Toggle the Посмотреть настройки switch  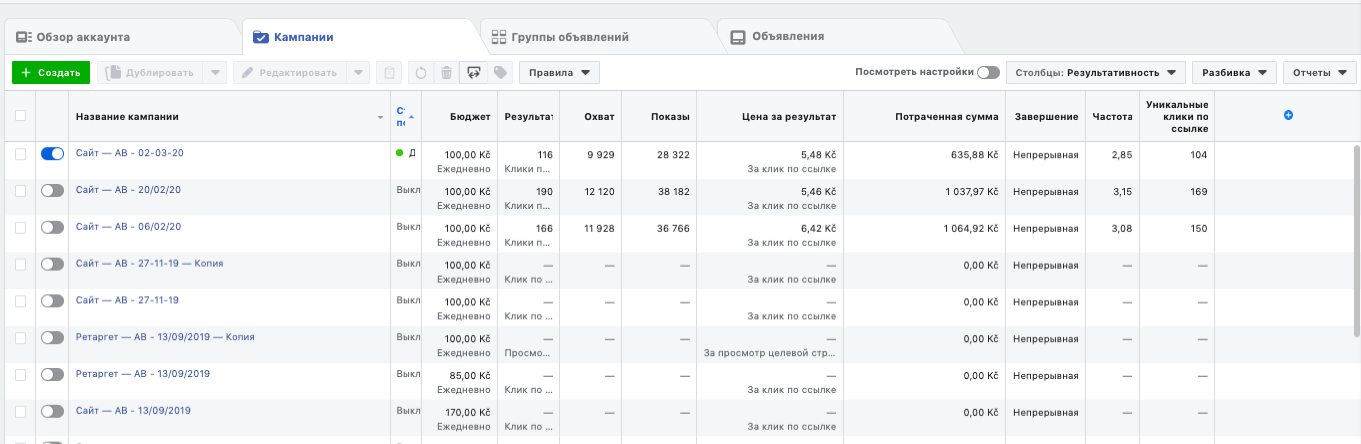(x=988, y=72)
